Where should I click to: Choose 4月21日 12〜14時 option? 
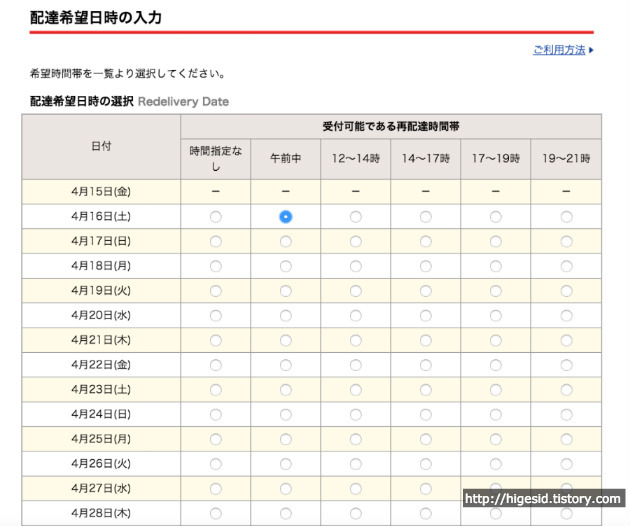(356, 341)
